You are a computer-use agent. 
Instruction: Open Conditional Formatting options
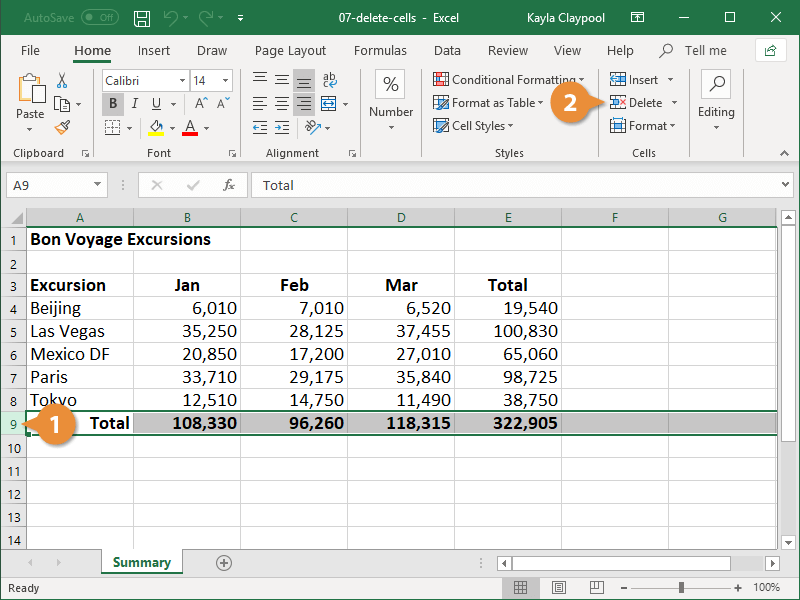[506, 78]
